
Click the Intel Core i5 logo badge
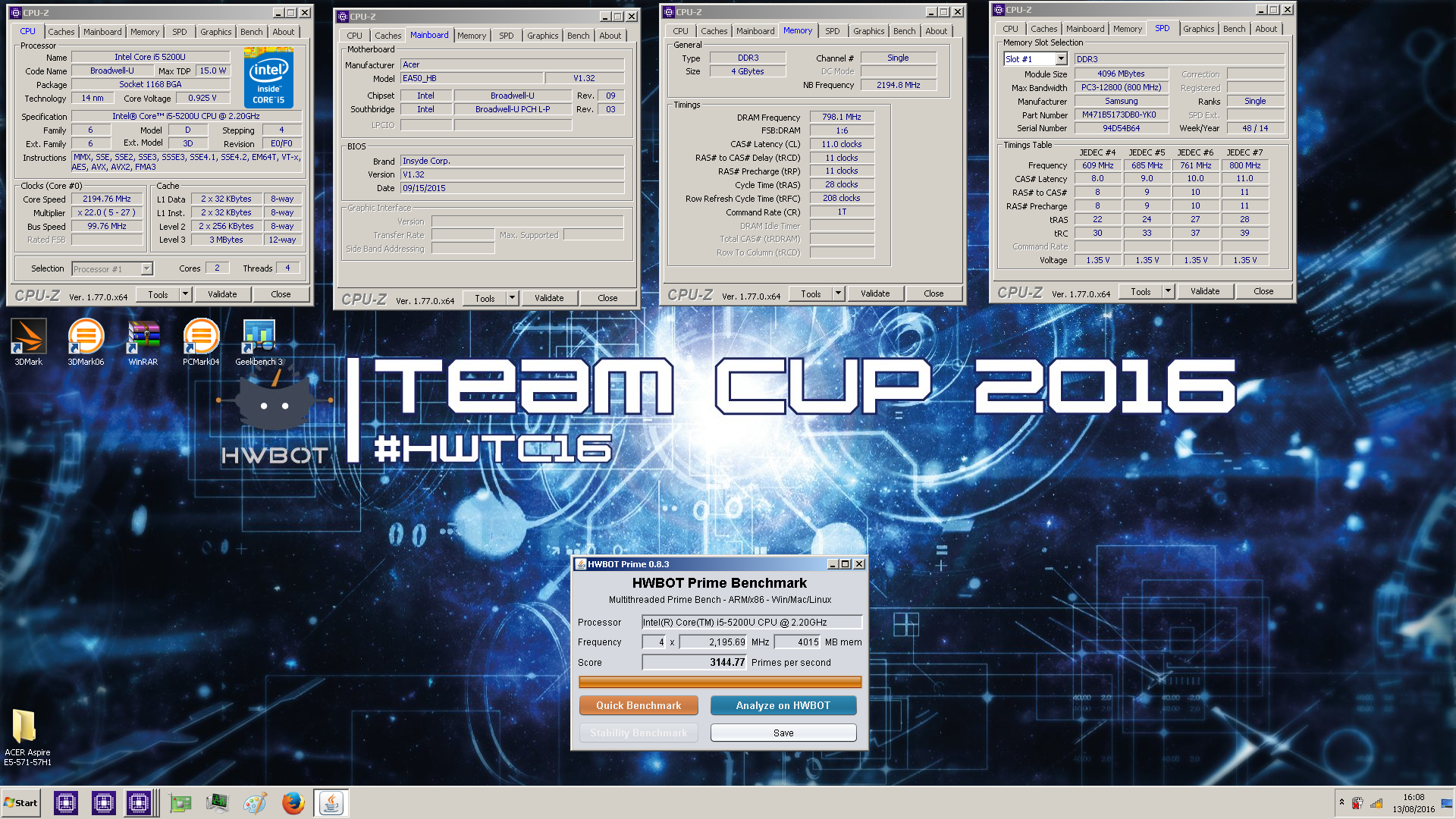click(x=268, y=78)
